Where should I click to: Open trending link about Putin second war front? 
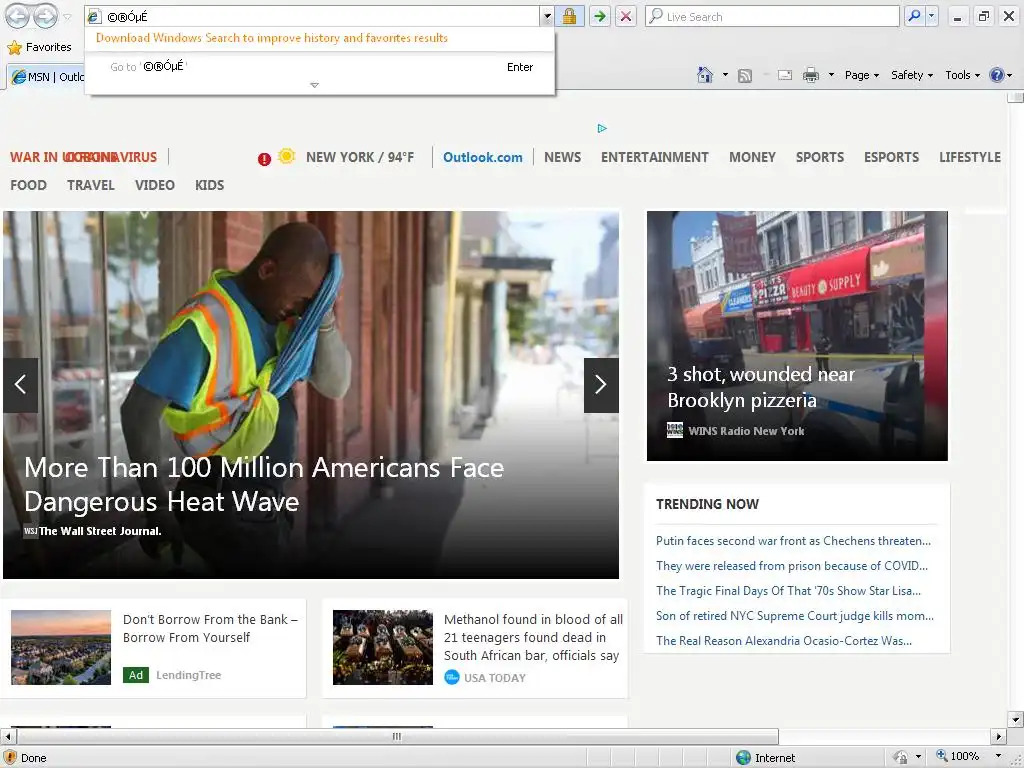pyautogui.click(x=793, y=541)
